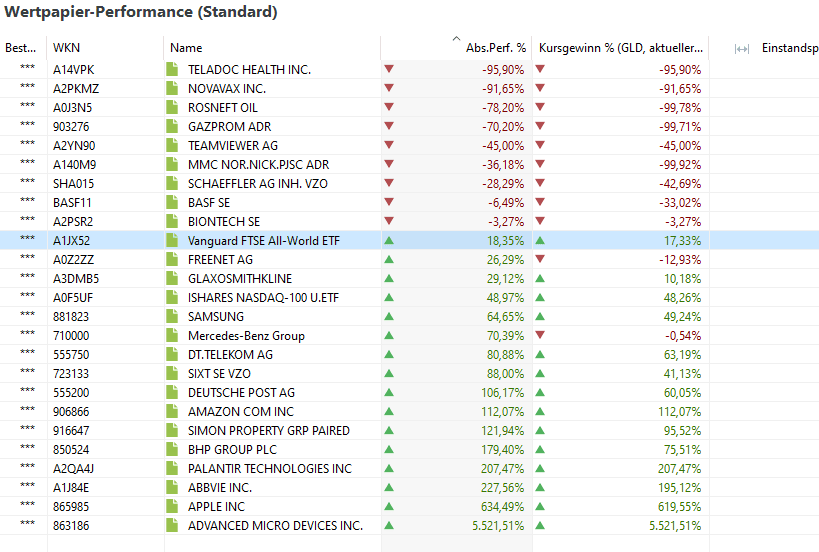Click the TELADOC HEALTH INC. document icon

coord(172,69)
